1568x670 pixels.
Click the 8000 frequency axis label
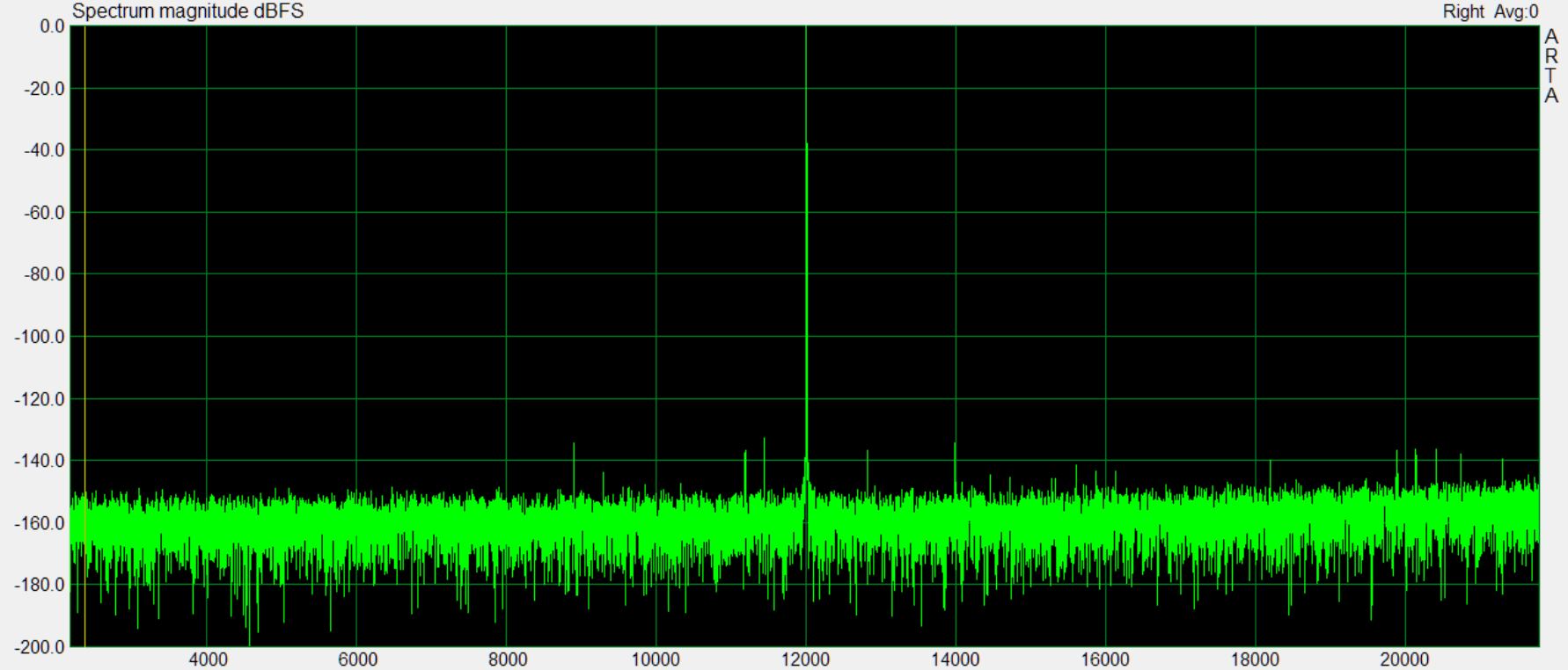point(507,660)
